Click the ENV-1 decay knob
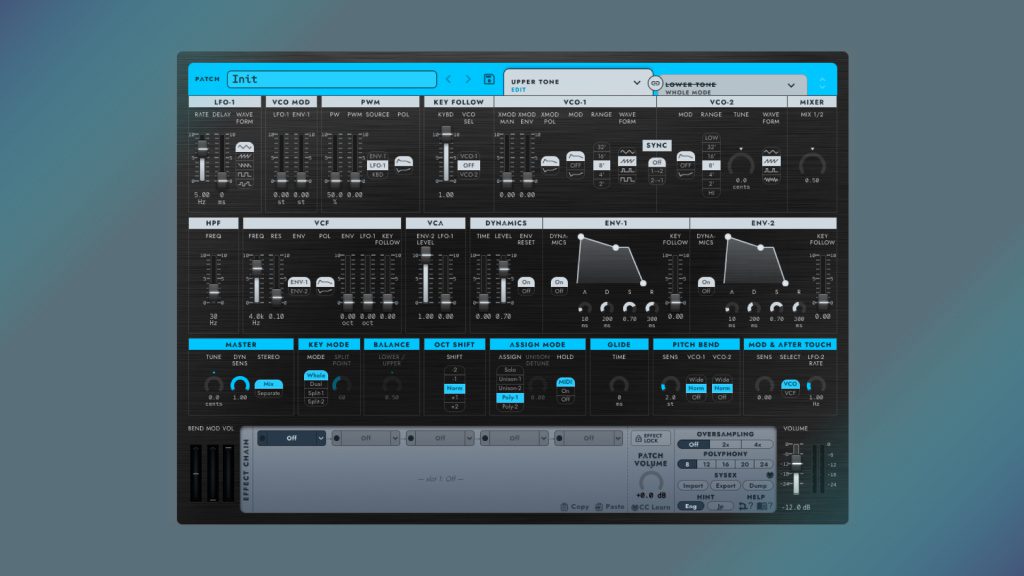Viewport: 1024px width, 576px height. click(607, 308)
